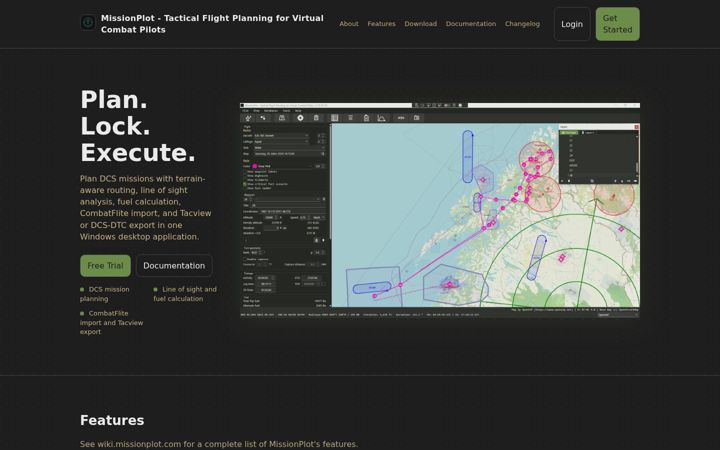Click the 'DCS mission planning' bullet
Screen dimensions: 720x450
click(105, 294)
